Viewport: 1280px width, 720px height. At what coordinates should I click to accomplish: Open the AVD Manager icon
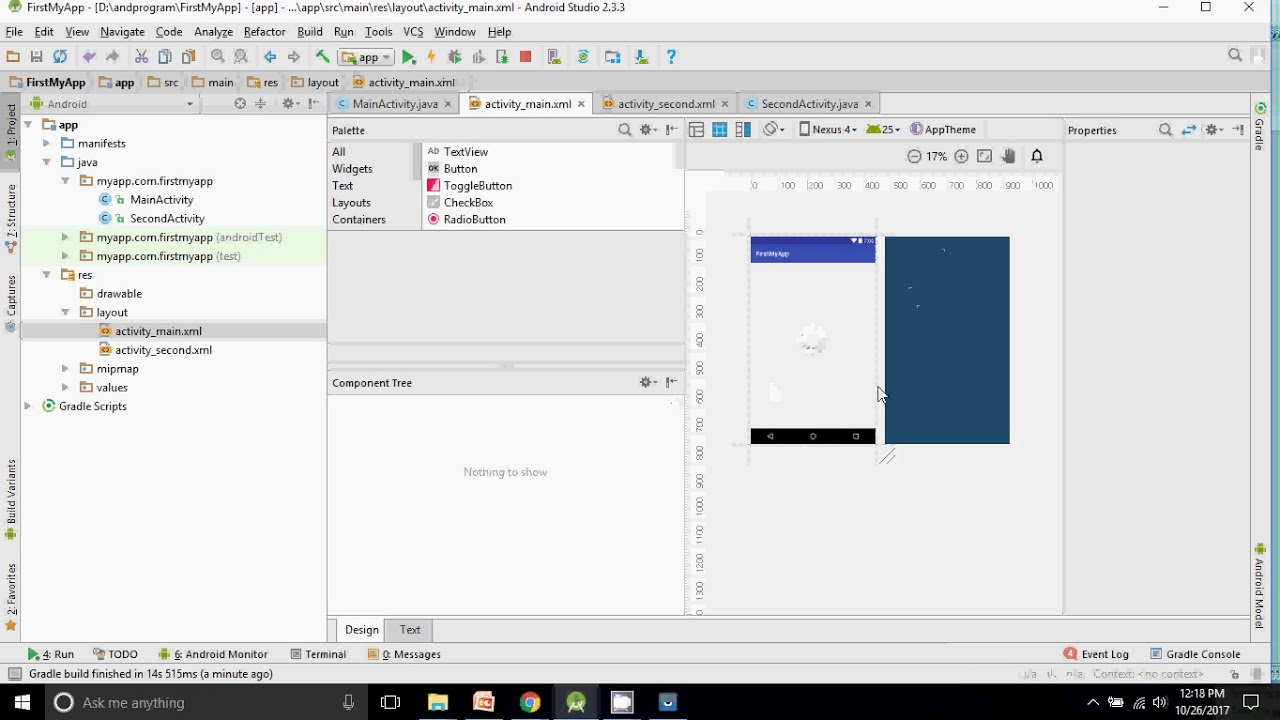click(554, 57)
